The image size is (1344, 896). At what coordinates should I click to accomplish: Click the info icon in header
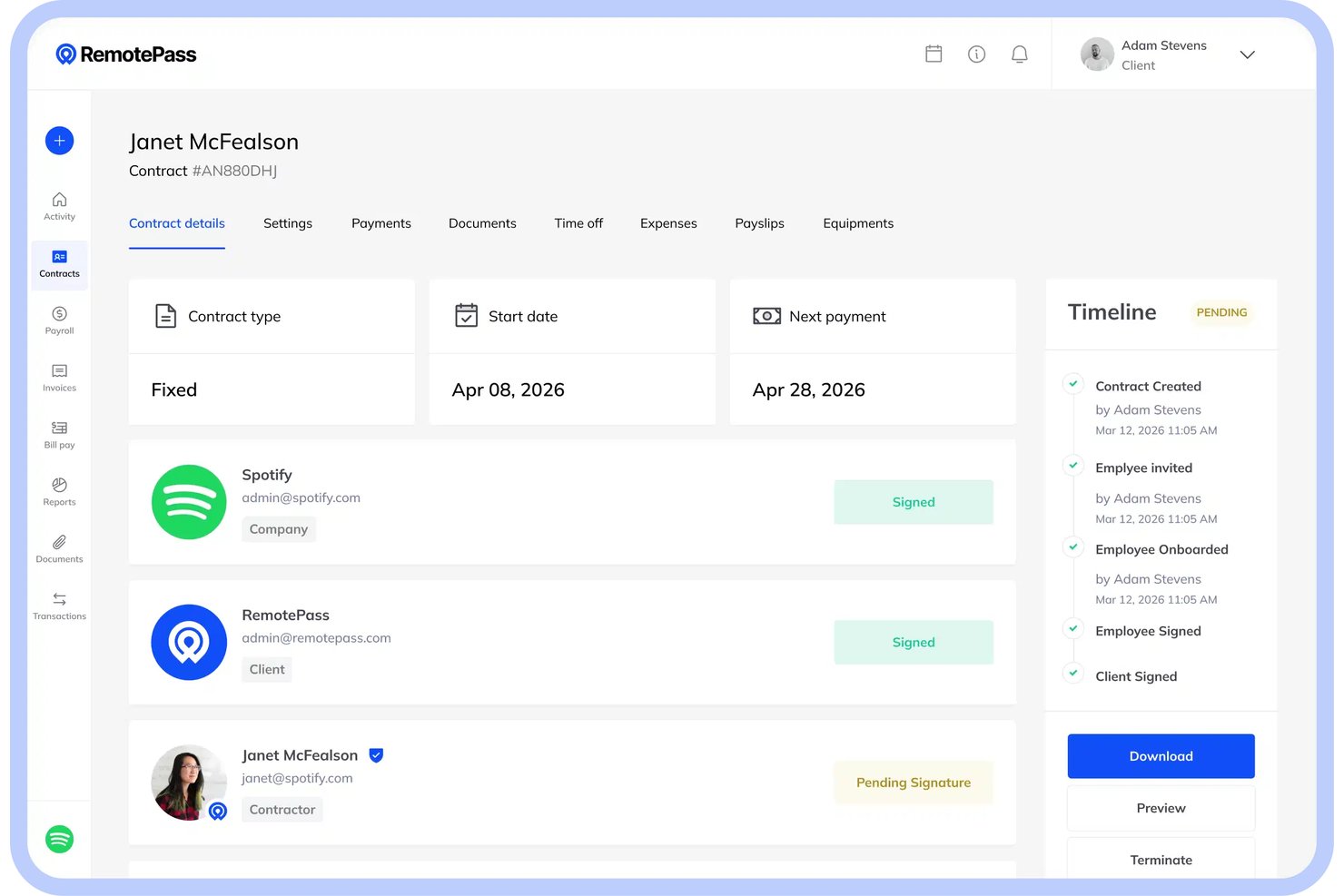pos(977,54)
